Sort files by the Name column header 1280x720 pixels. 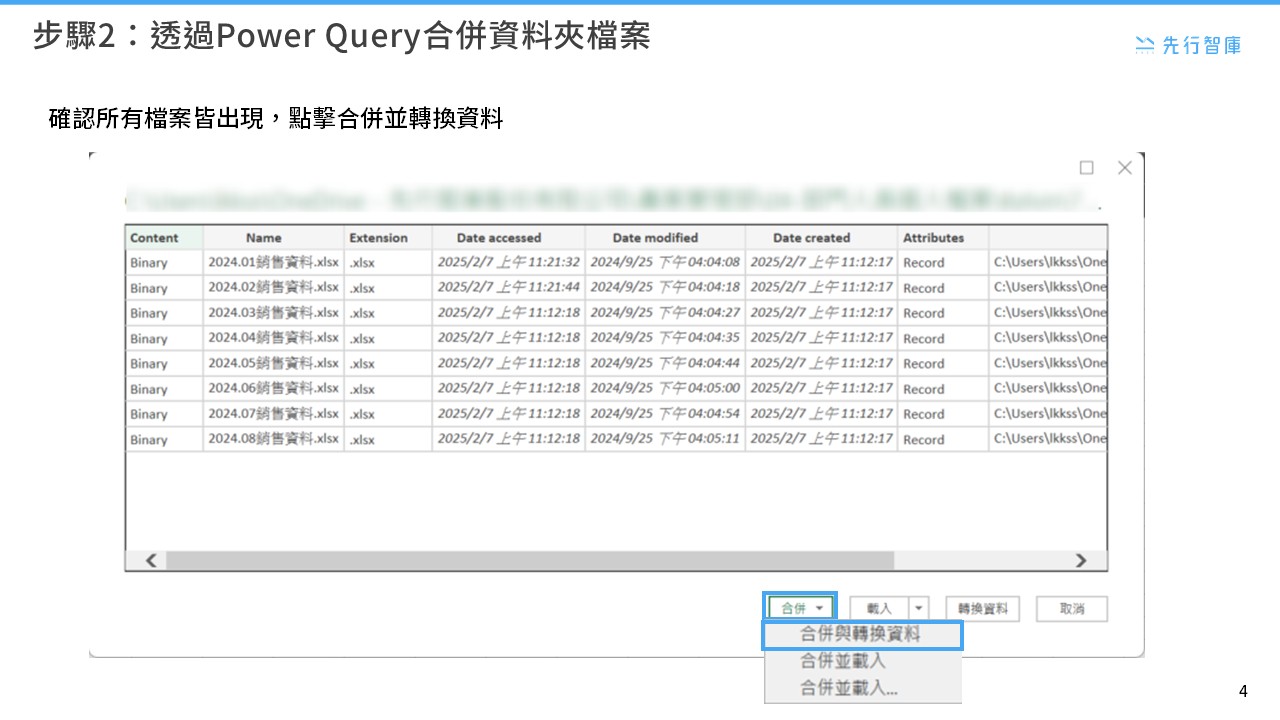[x=263, y=237]
